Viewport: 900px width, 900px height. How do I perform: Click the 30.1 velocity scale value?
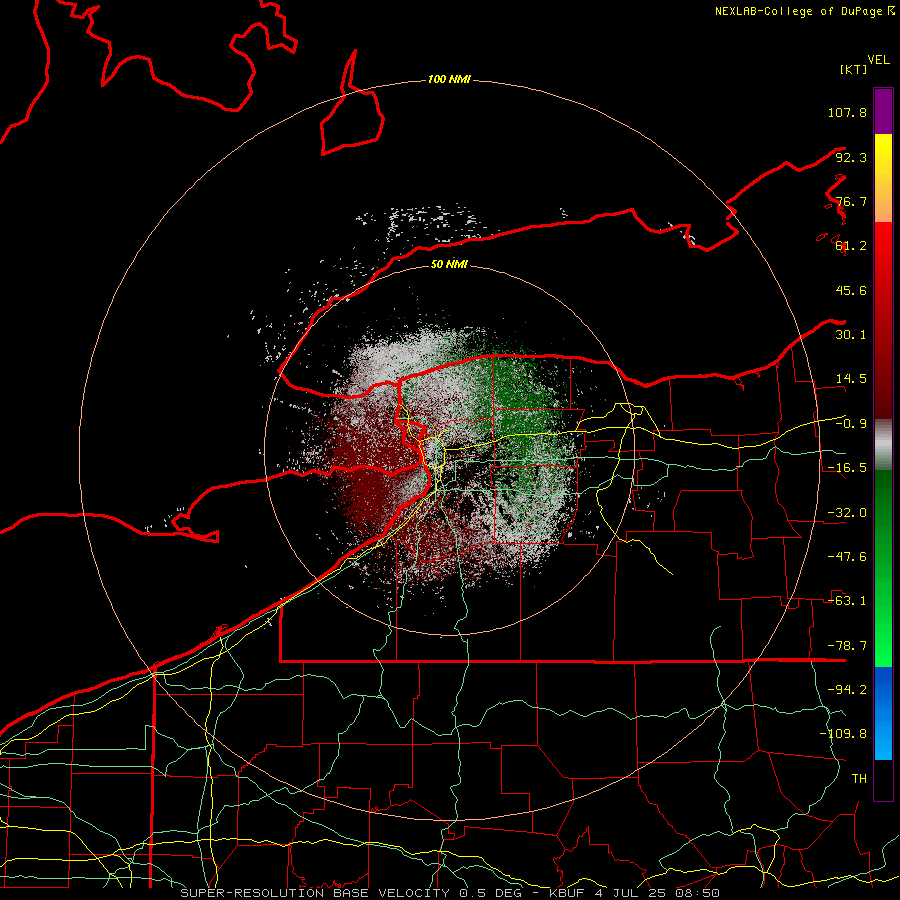click(851, 335)
